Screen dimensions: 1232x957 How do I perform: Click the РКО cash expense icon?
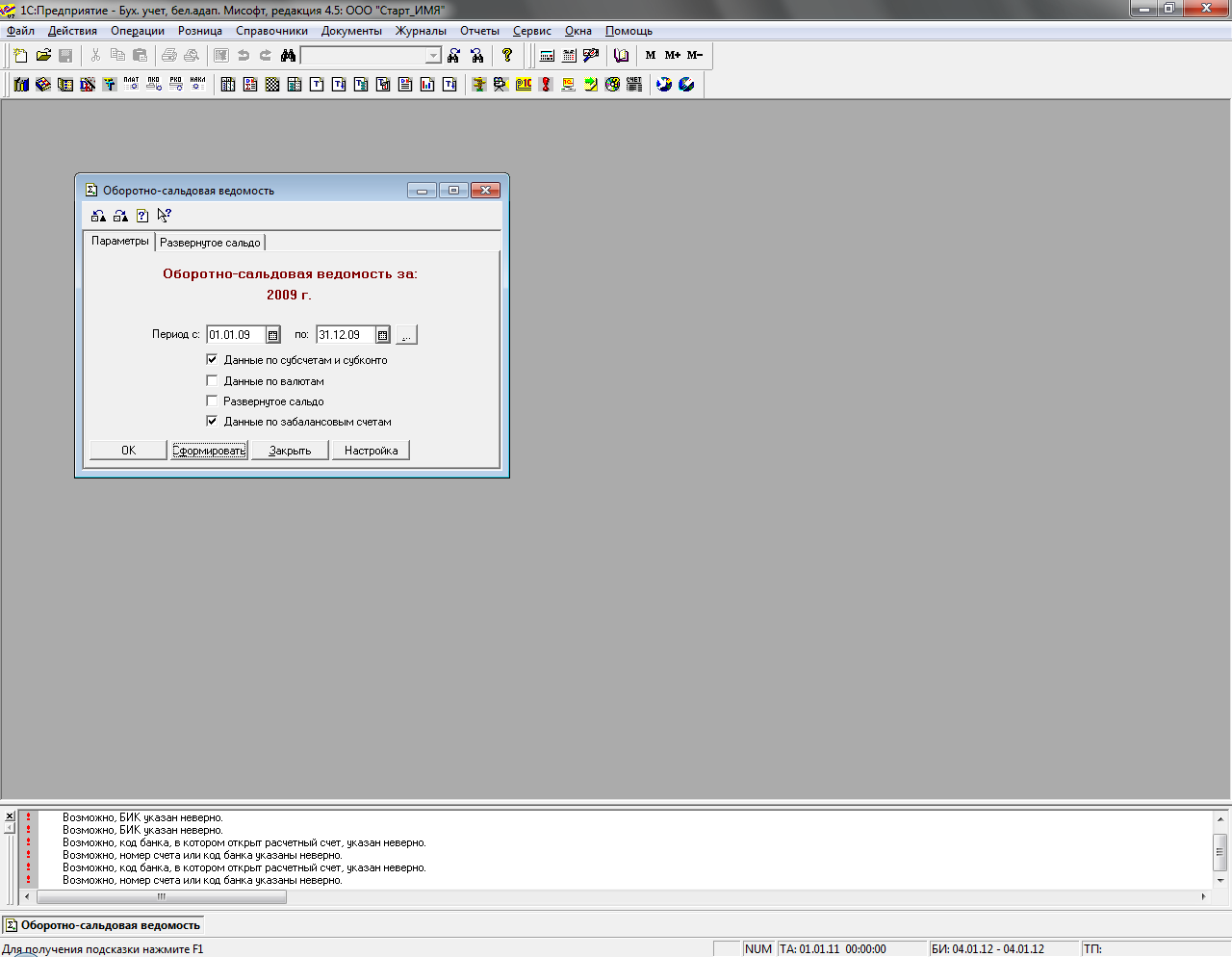(x=175, y=85)
